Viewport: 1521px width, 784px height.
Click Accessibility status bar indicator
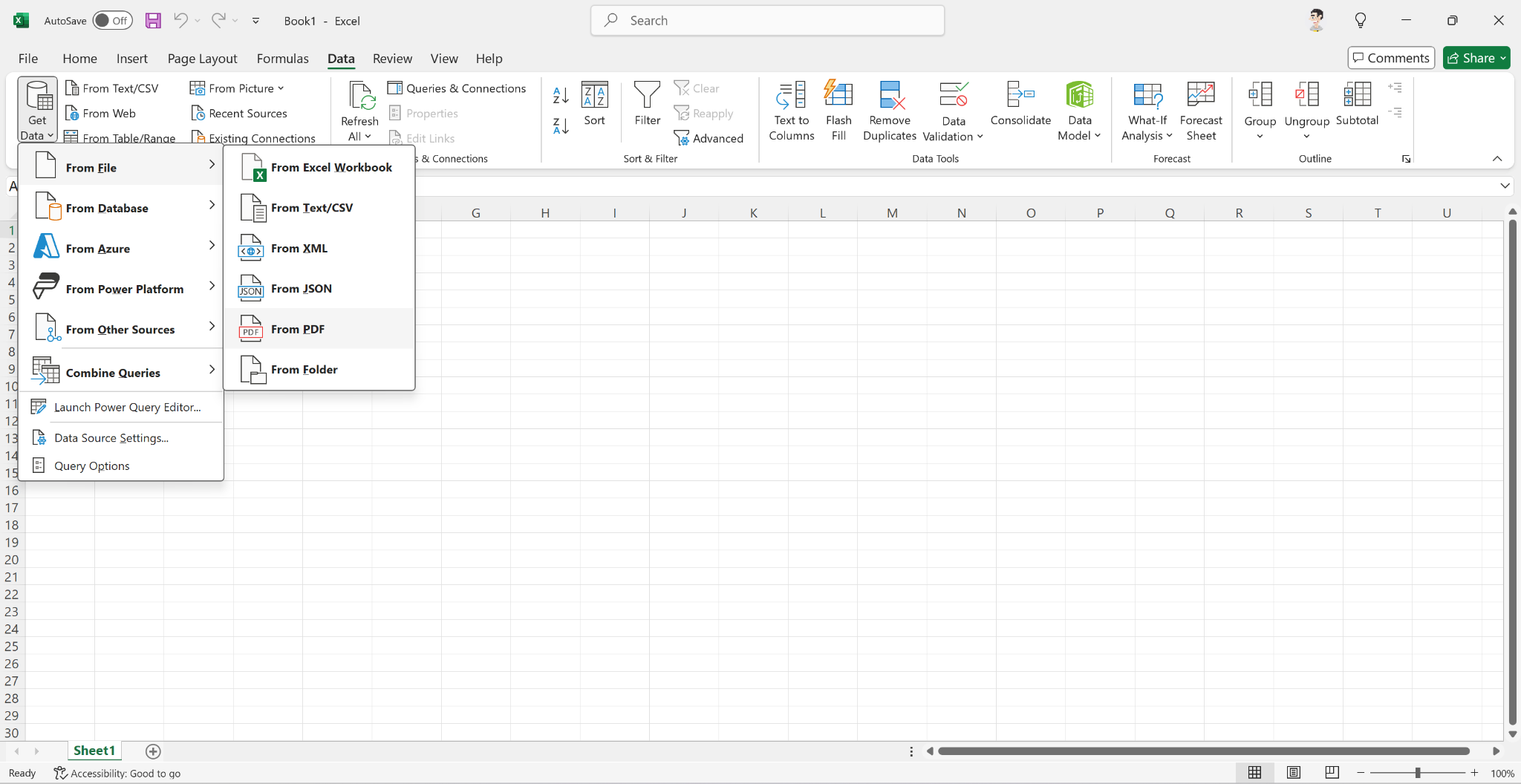coord(117,773)
